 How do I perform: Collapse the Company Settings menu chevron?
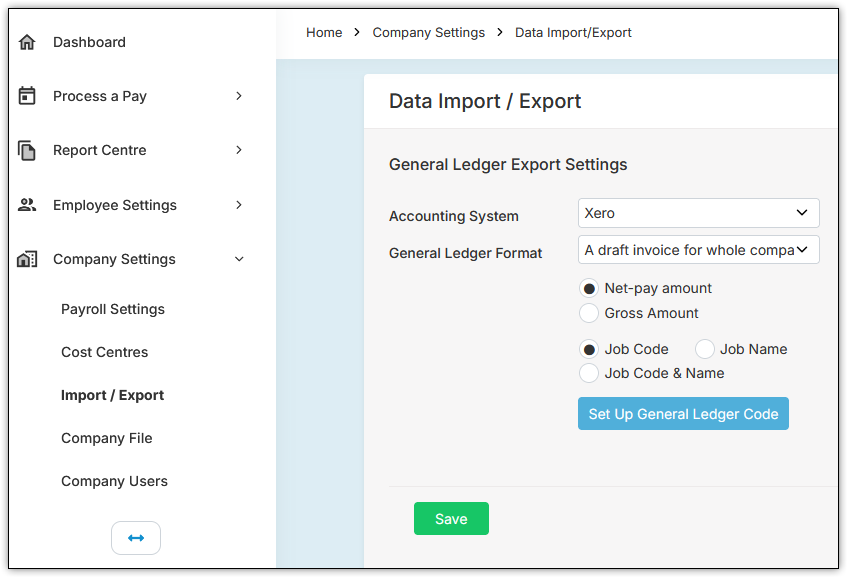[239, 259]
